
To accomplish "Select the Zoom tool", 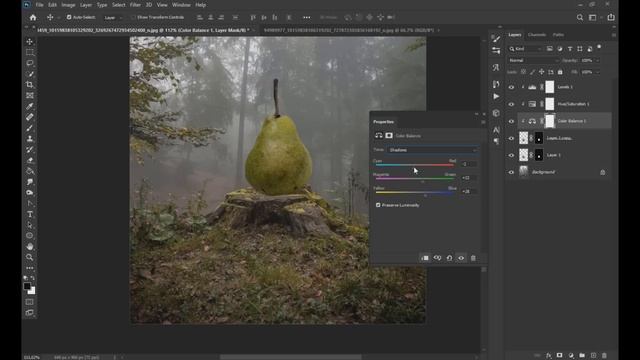I will point(30,257).
